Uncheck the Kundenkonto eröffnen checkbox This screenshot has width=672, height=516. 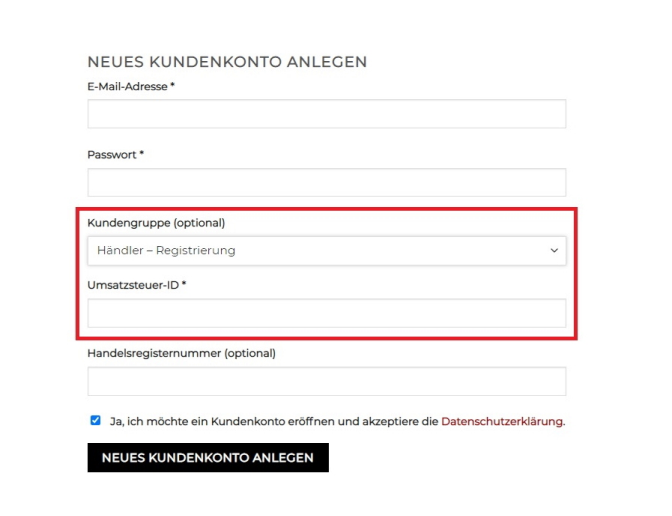tap(95, 420)
